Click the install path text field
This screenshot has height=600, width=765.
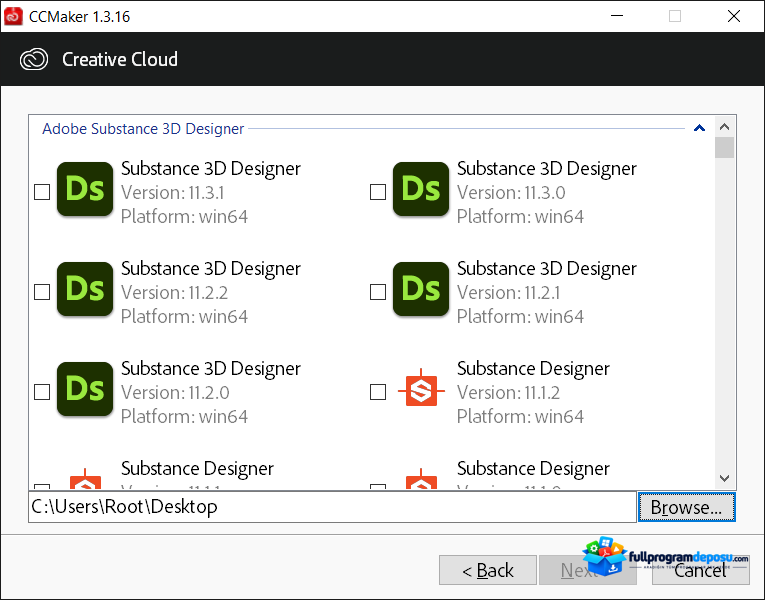point(332,507)
